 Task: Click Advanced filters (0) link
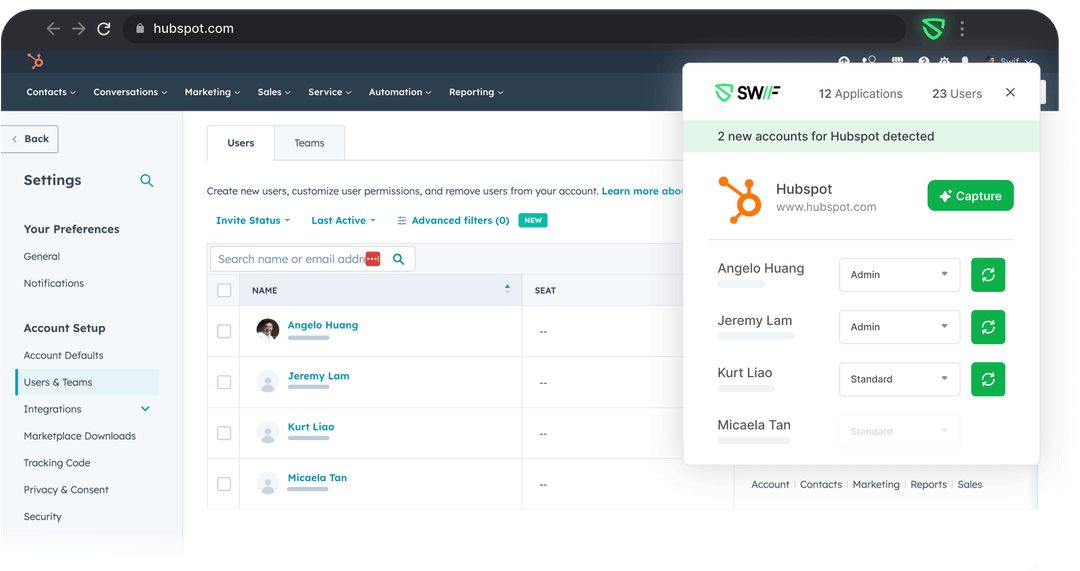460,220
